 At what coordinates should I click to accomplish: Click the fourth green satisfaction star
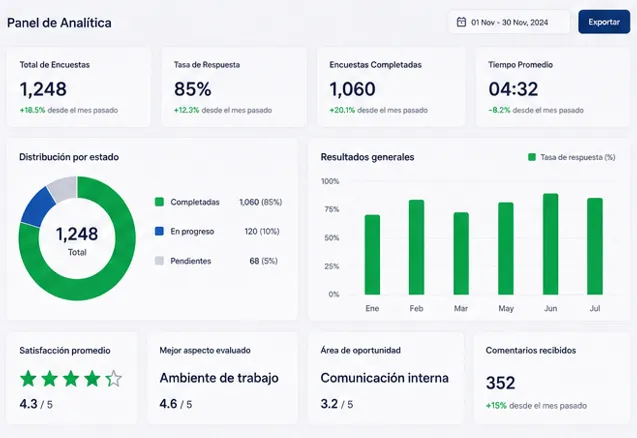(x=92, y=379)
